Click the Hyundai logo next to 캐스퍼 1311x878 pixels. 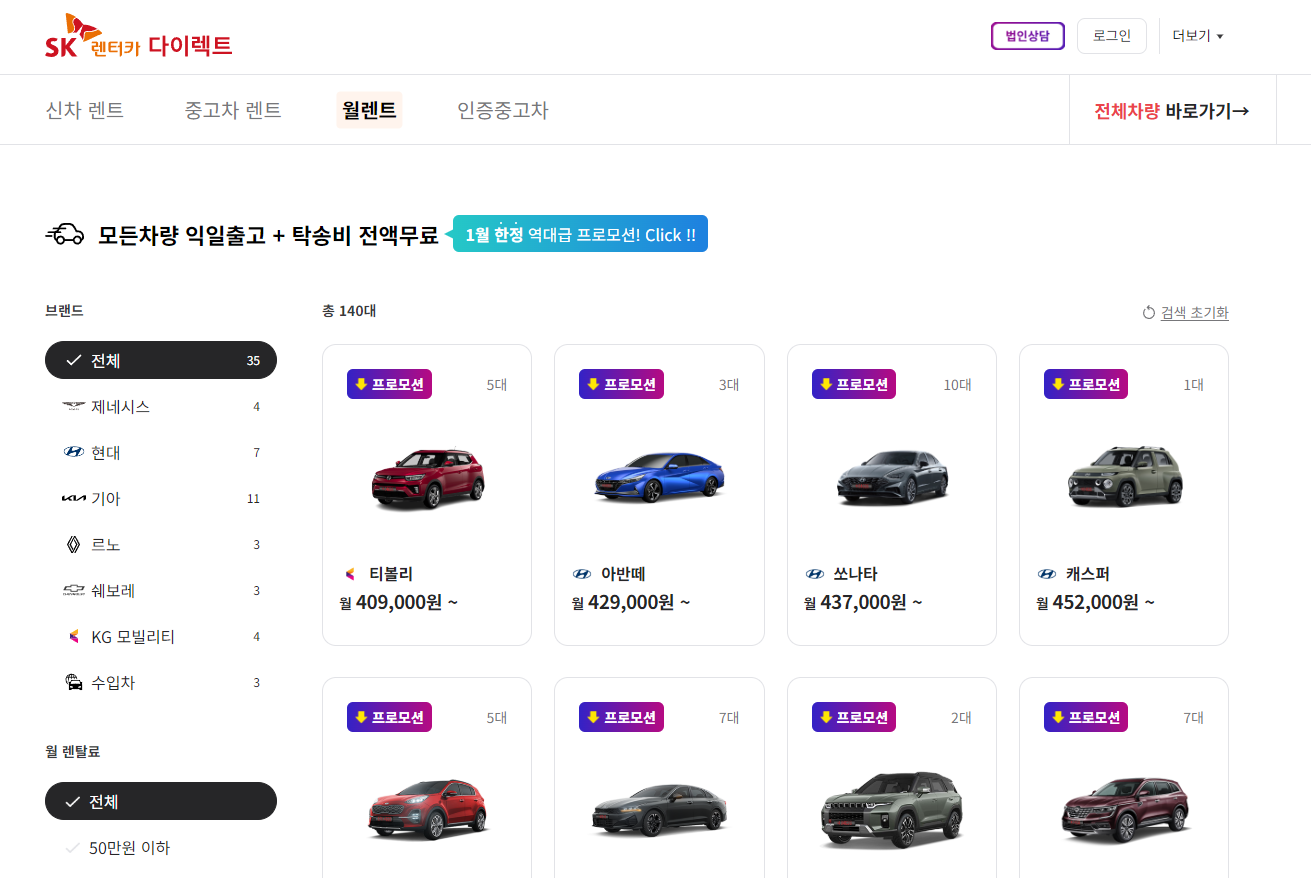pos(1047,574)
